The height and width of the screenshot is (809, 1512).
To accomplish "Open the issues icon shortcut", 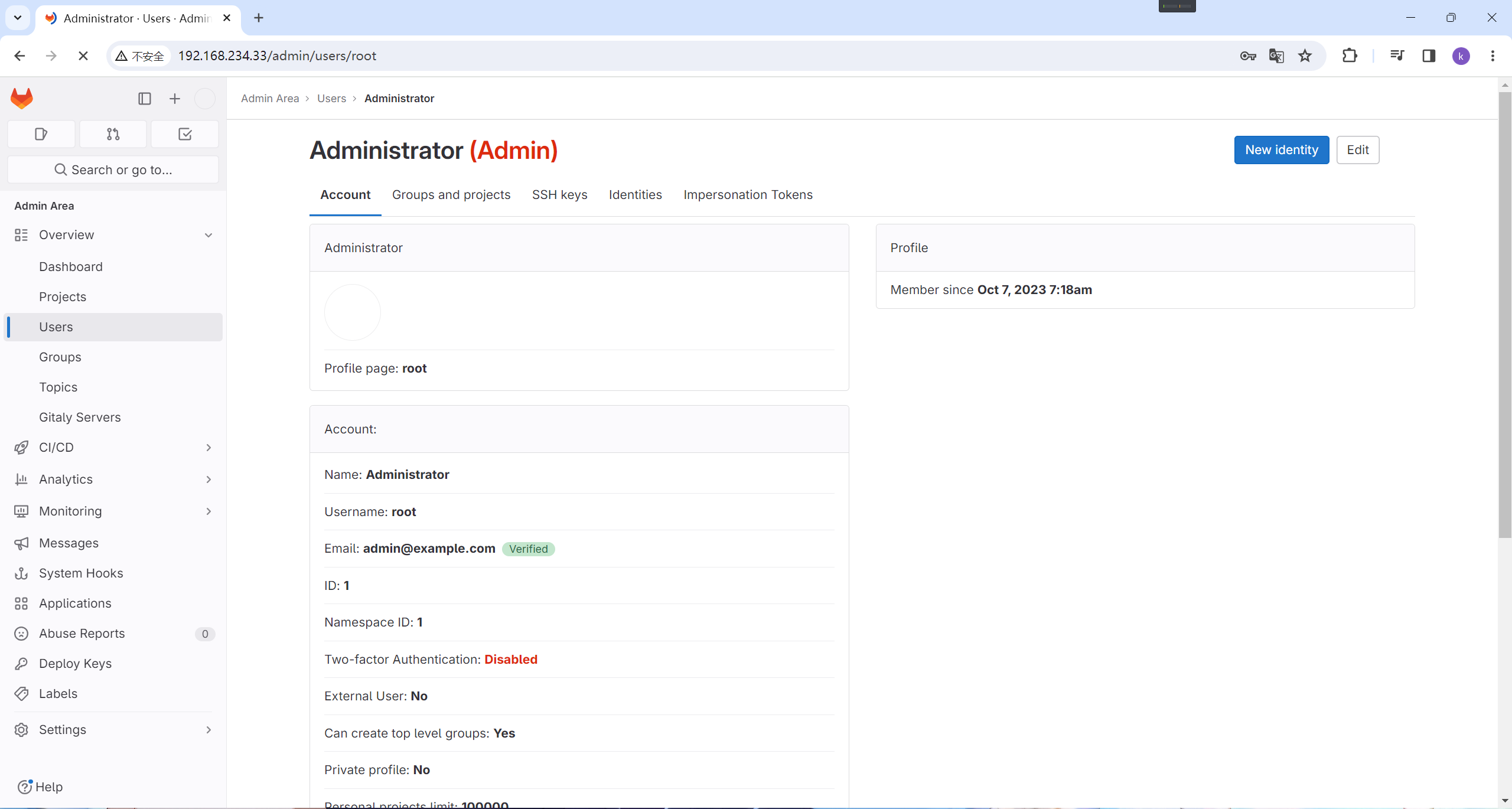I will (41, 134).
